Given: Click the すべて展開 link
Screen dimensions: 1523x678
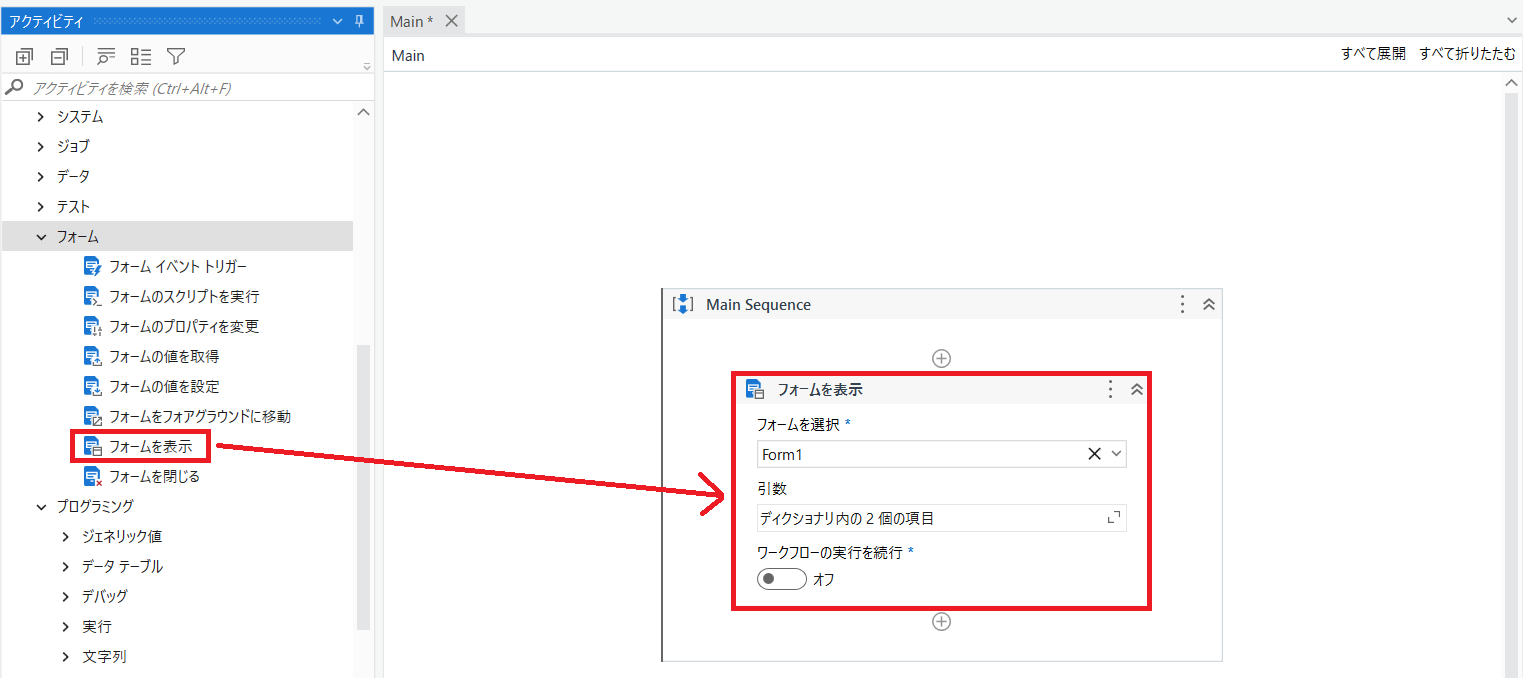Looking at the screenshot, I should coord(1372,53).
